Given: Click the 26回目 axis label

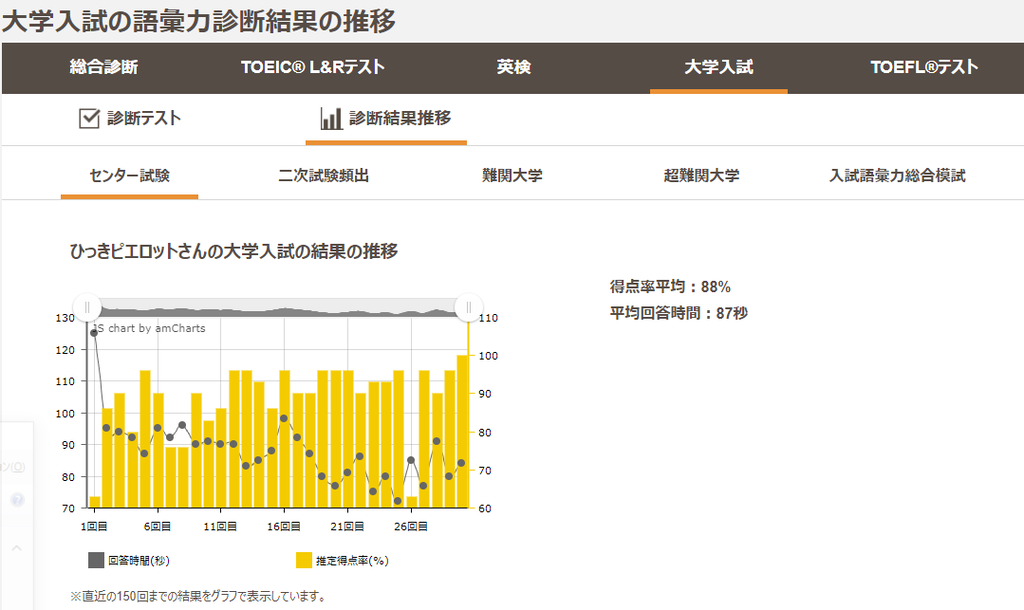Looking at the screenshot, I should tap(411, 526).
